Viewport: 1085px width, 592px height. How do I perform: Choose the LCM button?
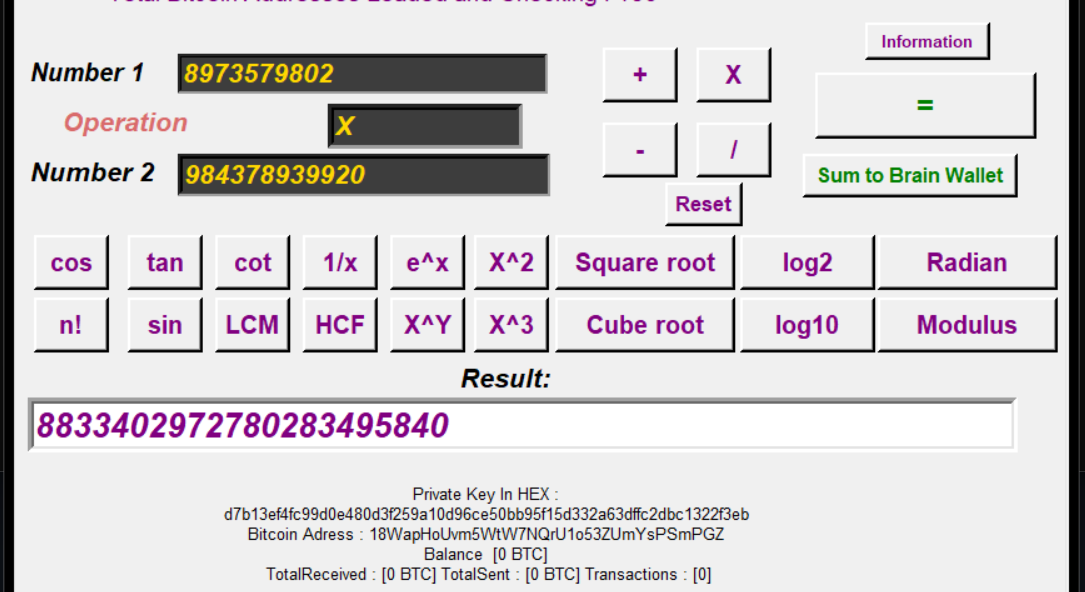tap(252, 325)
